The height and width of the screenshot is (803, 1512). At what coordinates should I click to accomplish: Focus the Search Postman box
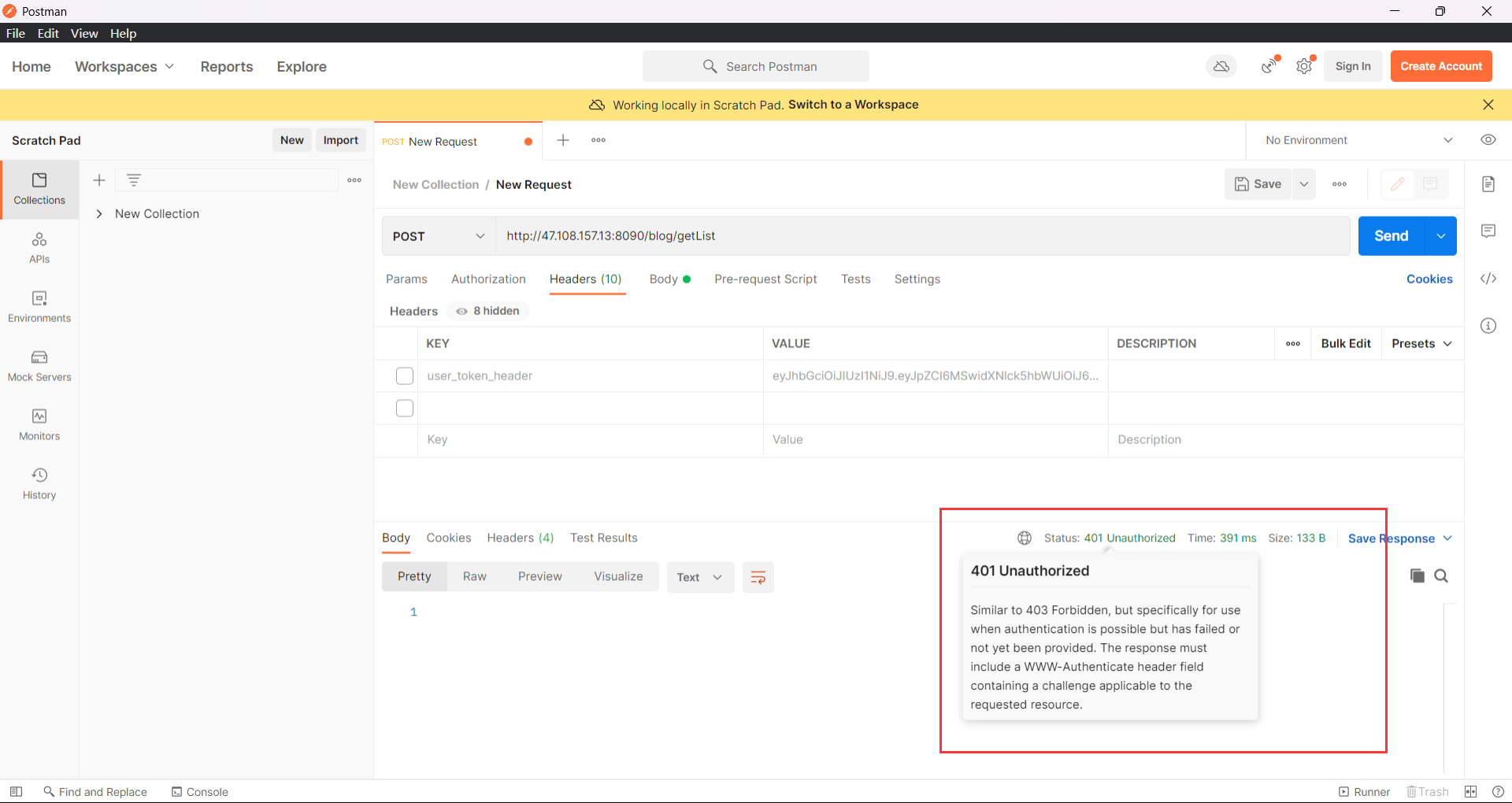point(756,66)
